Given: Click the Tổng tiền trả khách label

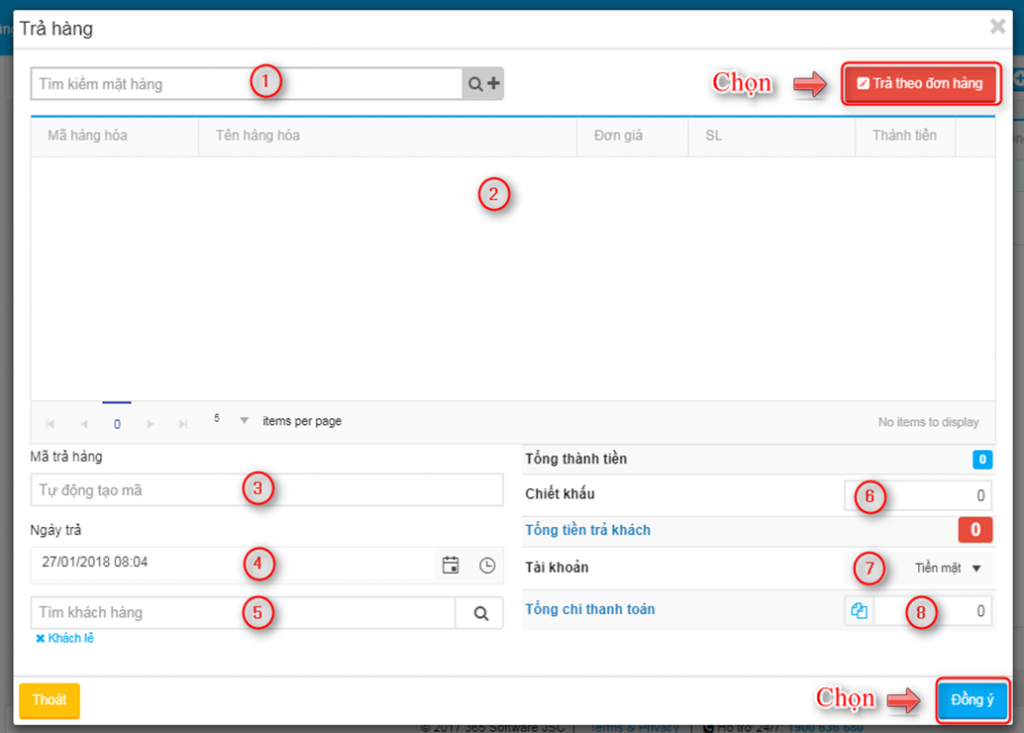Looking at the screenshot, I should [588, 530].
